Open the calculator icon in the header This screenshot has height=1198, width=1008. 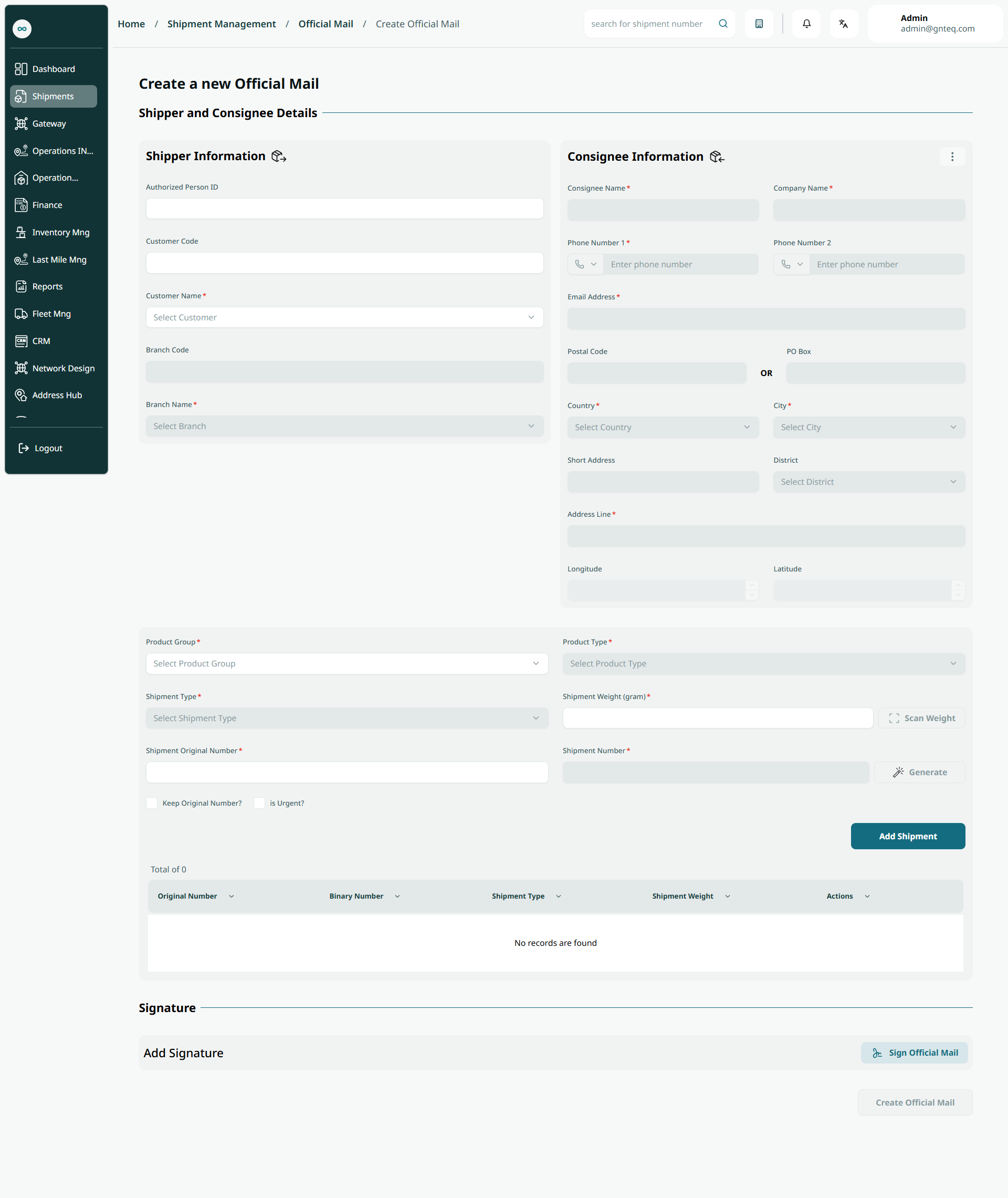(x=759, y=24)
